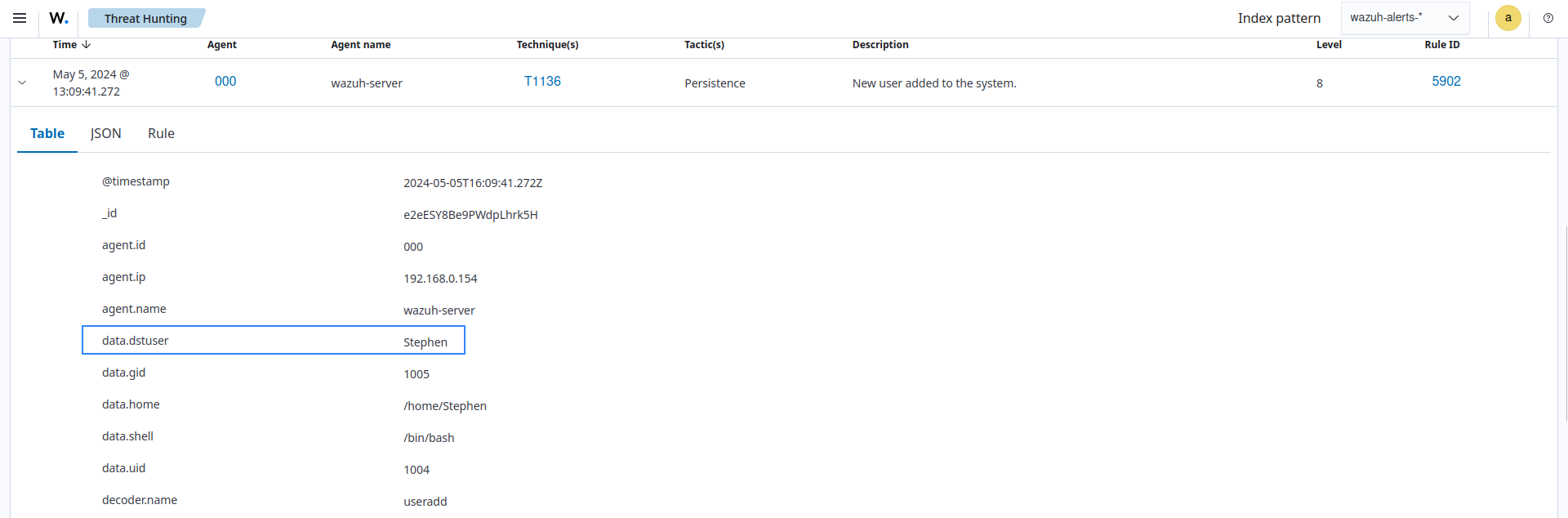The width and height of the screenshot is (1568, 518).
Task: Switch to the Rule tab
Action: point(161,134)
